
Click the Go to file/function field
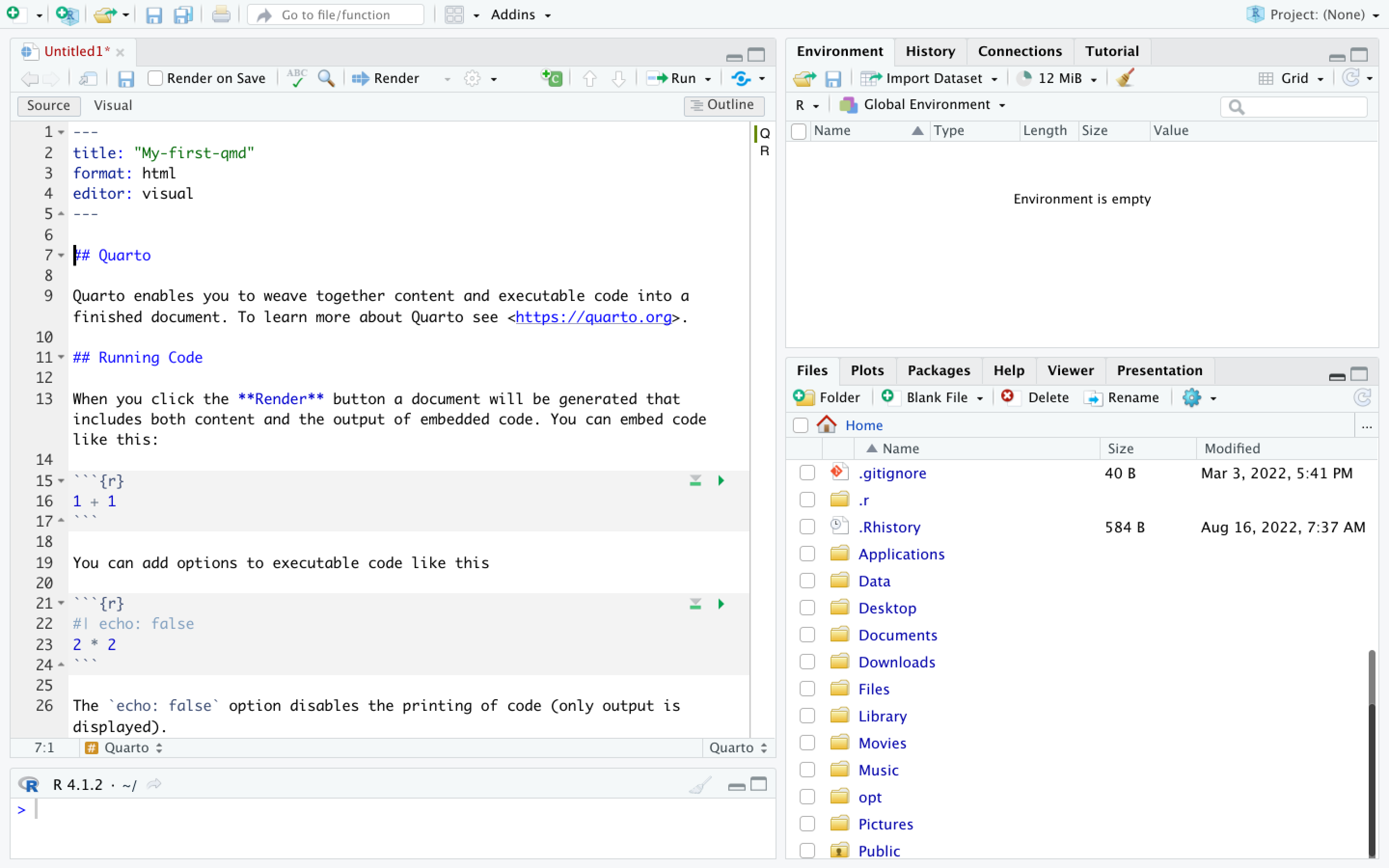(x=336, y=15)
